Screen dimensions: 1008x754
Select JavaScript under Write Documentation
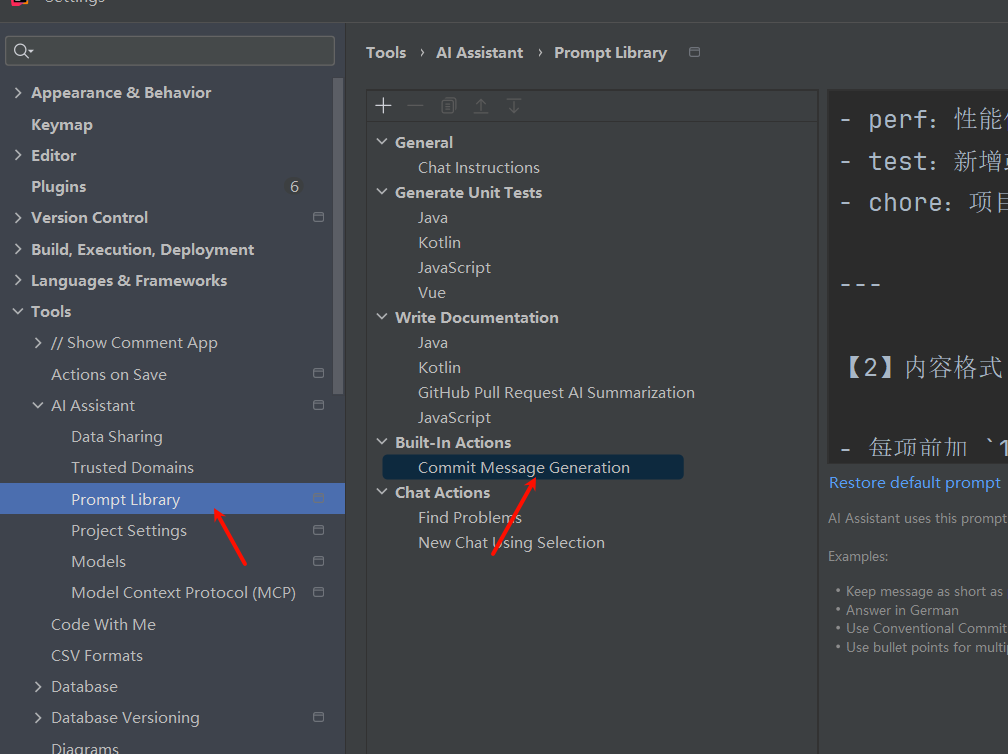tap(454, 417)
